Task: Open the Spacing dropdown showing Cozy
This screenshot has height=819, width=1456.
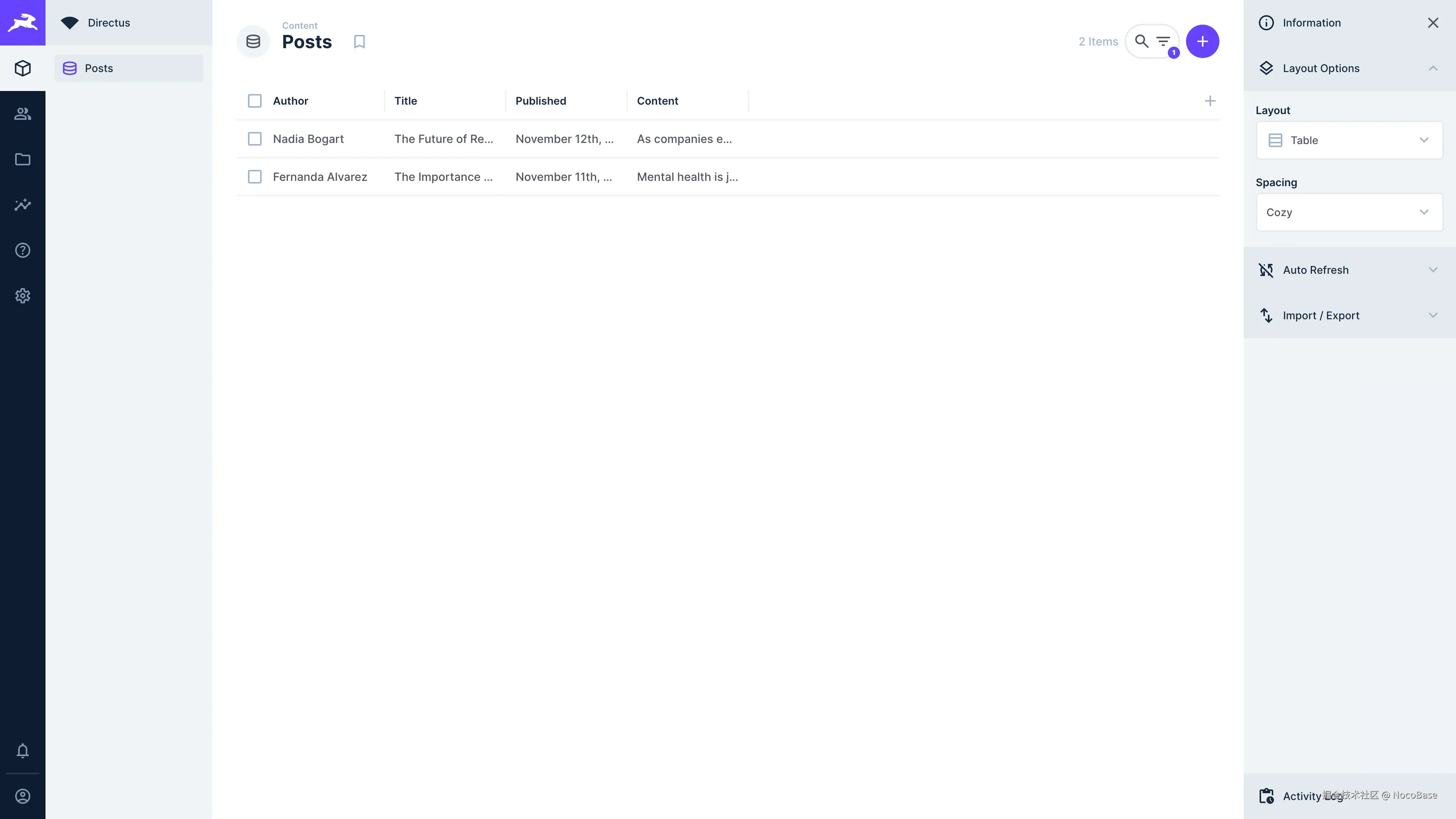Action: (x=1349, y=212)
